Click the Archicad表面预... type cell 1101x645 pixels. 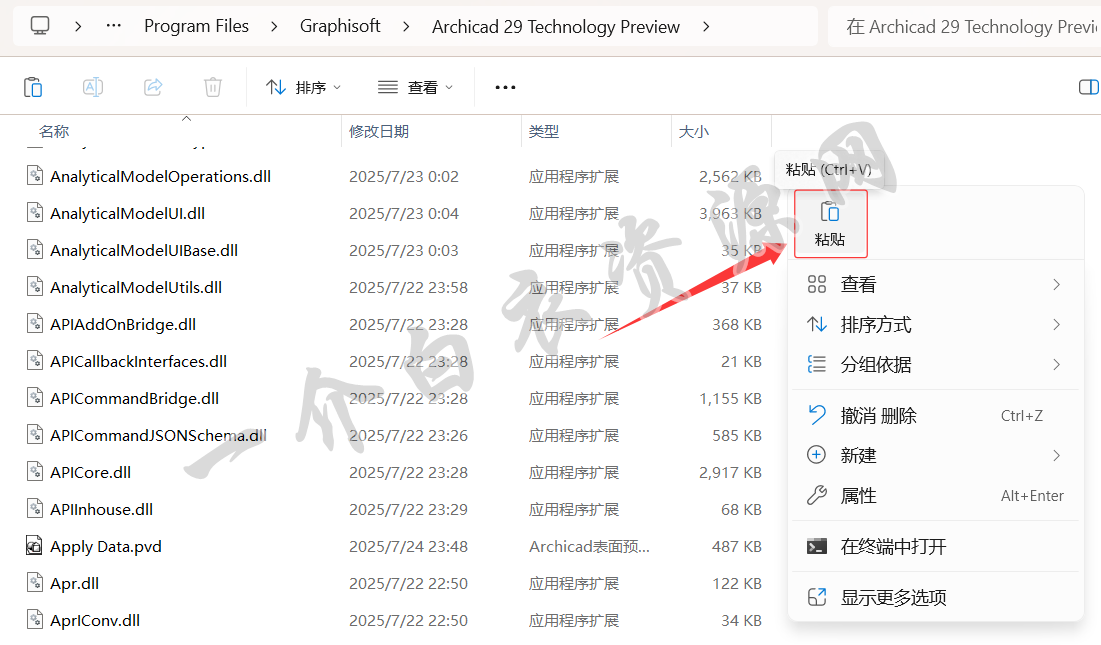click(x=589, y=547)
